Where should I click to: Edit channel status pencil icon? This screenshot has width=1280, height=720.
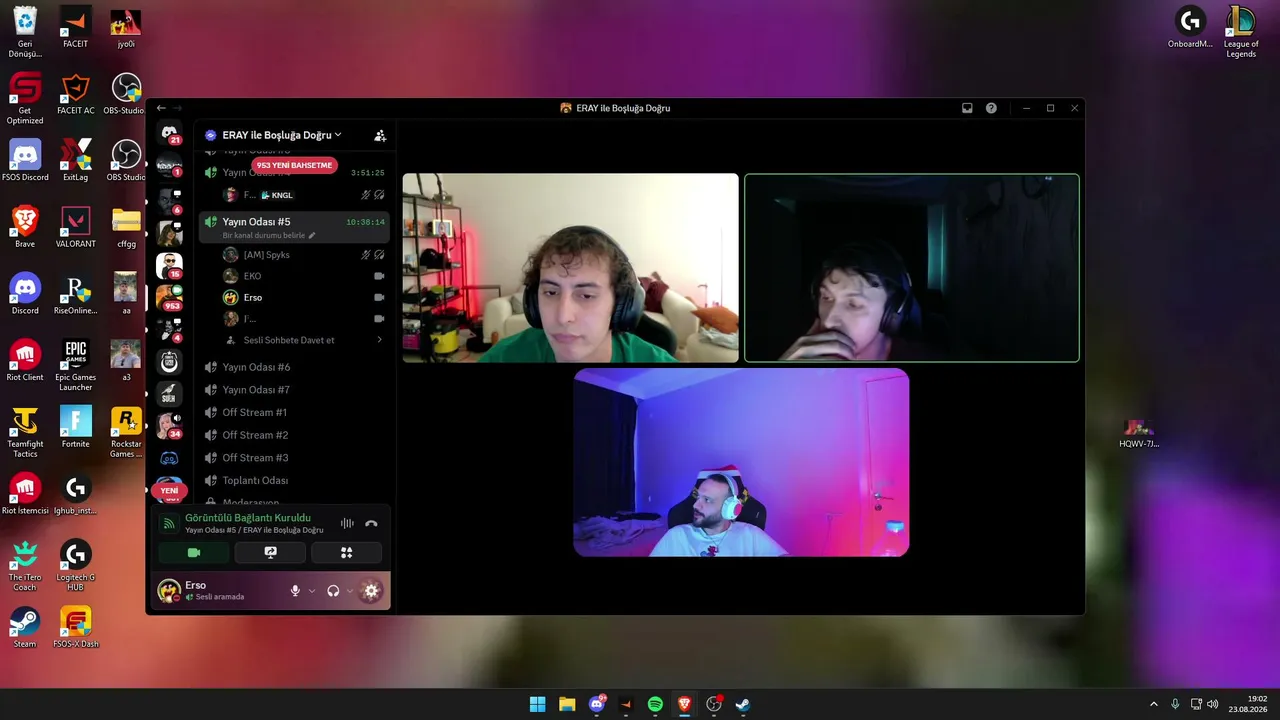(x=312, y=236)
